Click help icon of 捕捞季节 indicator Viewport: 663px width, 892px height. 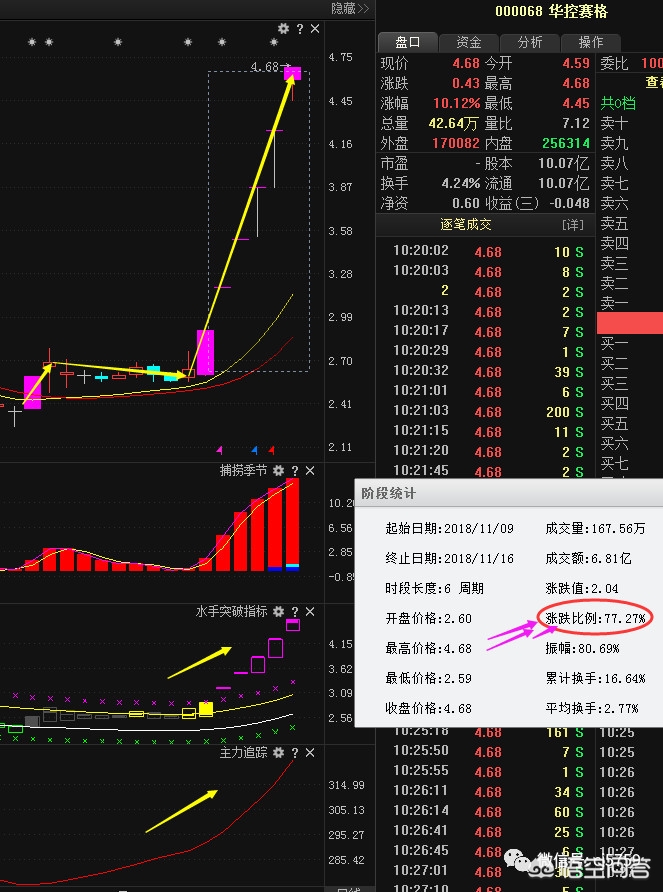tap(295, 470)
